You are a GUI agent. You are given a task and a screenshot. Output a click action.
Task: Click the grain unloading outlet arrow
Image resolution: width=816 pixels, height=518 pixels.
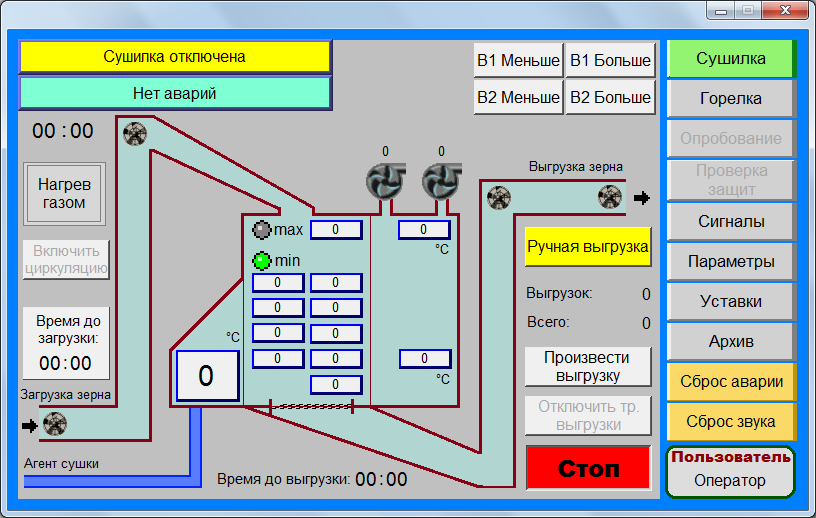(x=642, y=198)
